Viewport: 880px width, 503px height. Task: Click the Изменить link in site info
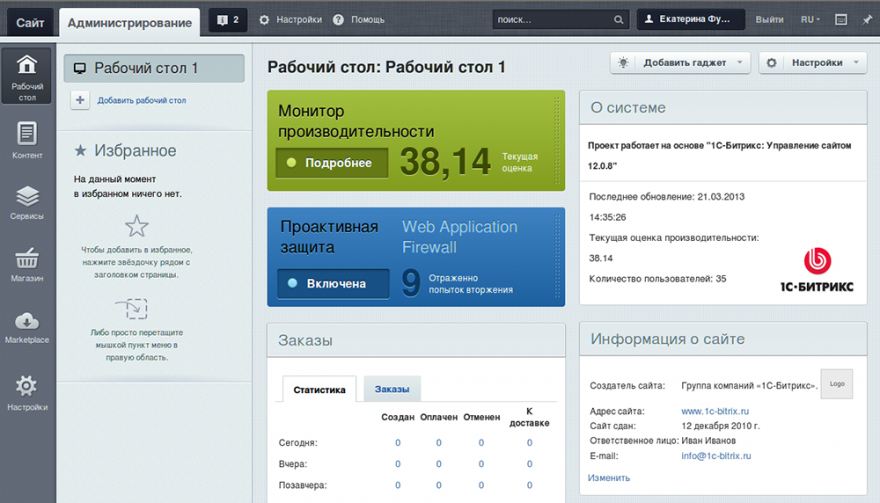click(x=609, y=478)
